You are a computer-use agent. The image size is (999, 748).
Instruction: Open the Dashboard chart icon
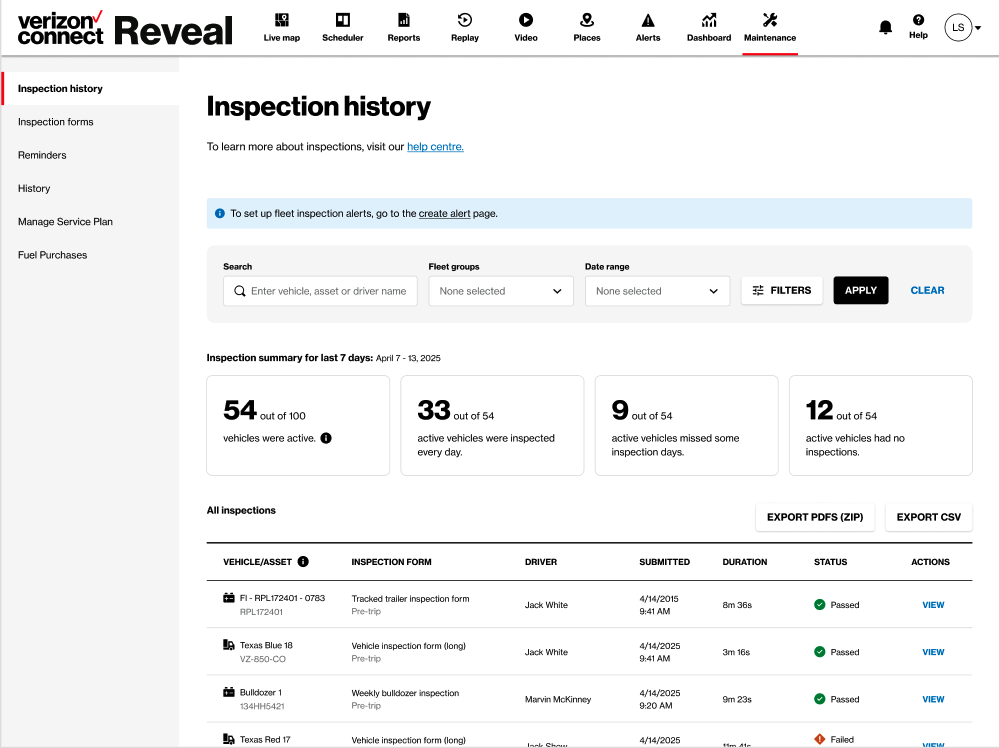tap(709, 20)
